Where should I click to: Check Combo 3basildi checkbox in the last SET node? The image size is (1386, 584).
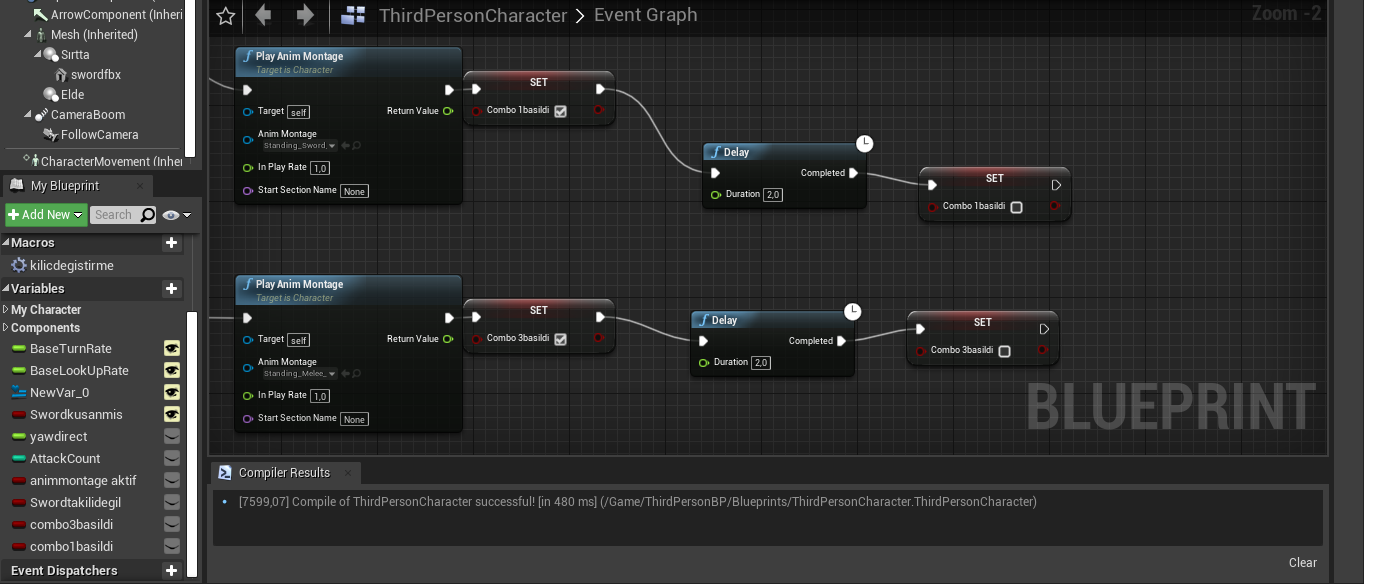1004,351
